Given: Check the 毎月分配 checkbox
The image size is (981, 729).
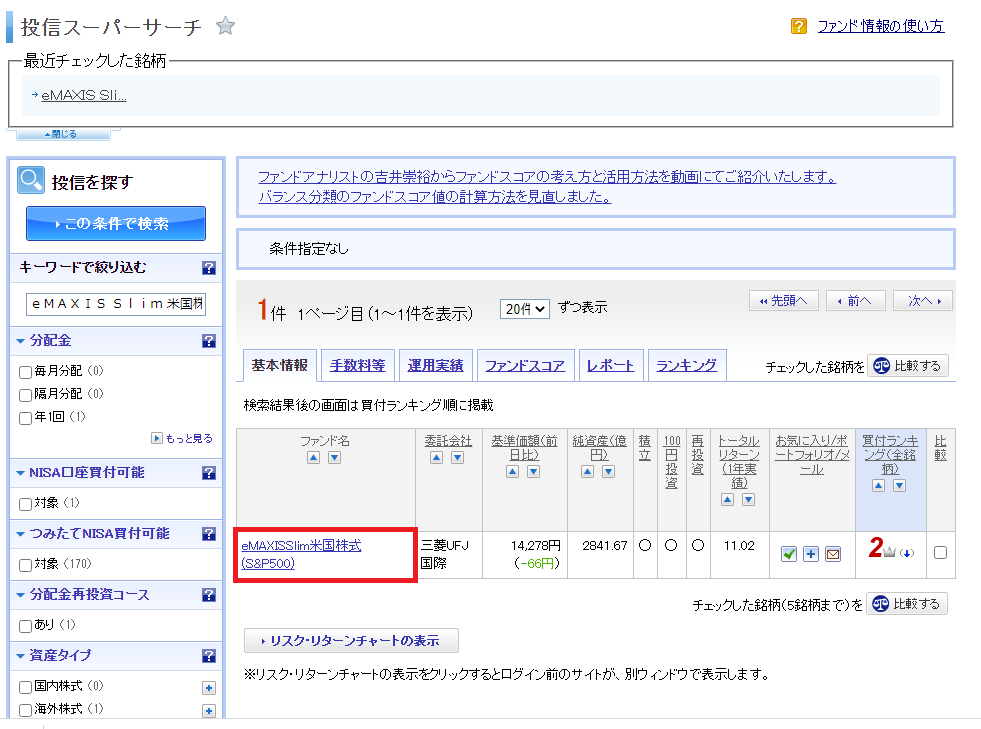Looking at the screenshot, I should (26, 372).
